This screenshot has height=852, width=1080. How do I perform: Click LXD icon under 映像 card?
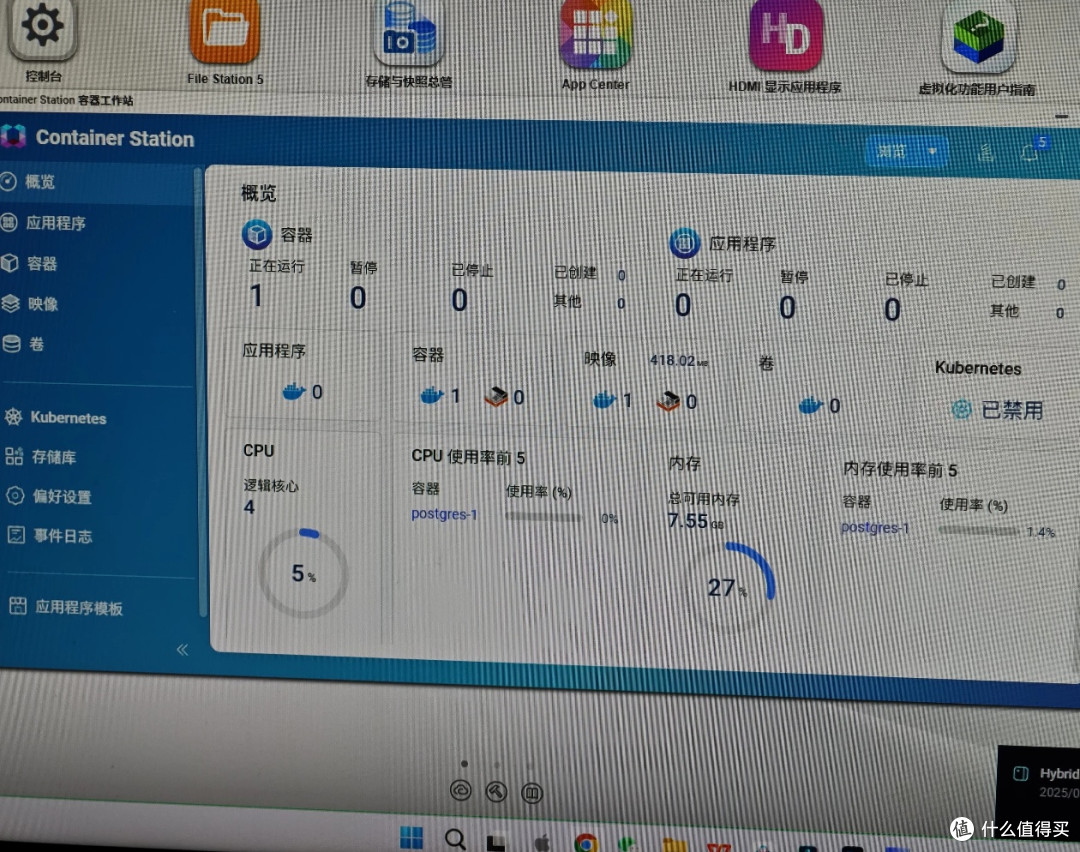click(668, 401)
